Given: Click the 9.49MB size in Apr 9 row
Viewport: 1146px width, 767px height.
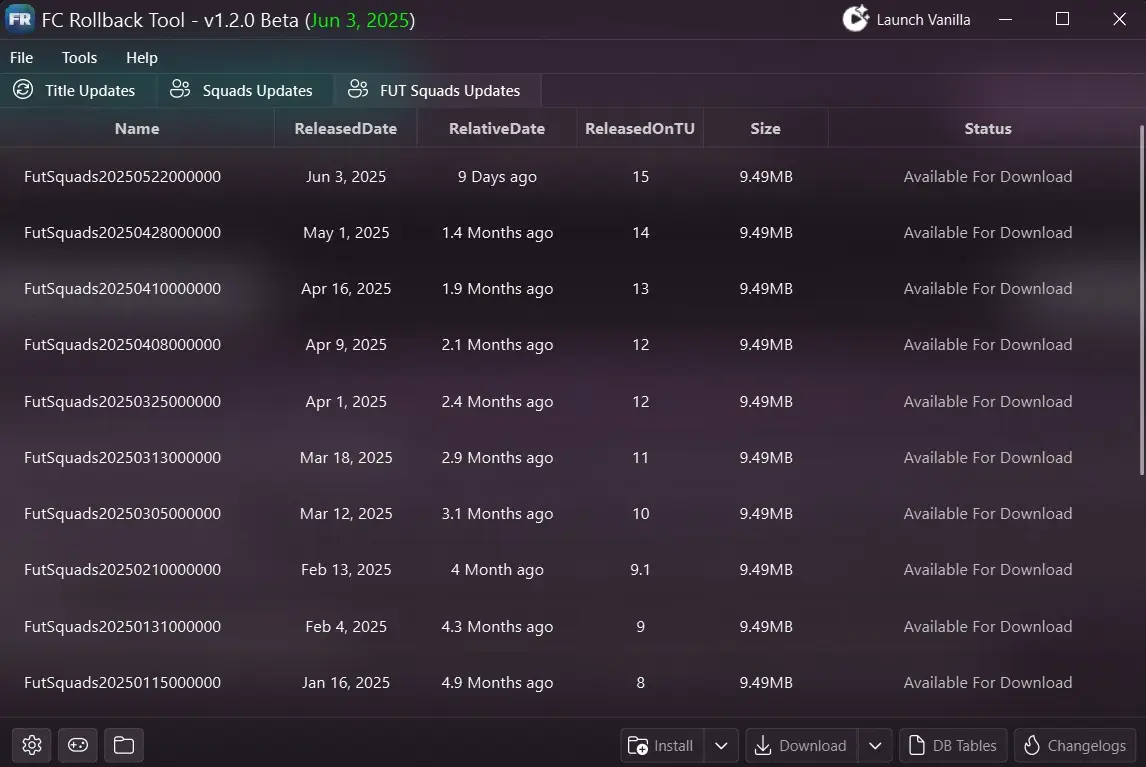Looking at the screenshot, I should click(x=765, y=344).
